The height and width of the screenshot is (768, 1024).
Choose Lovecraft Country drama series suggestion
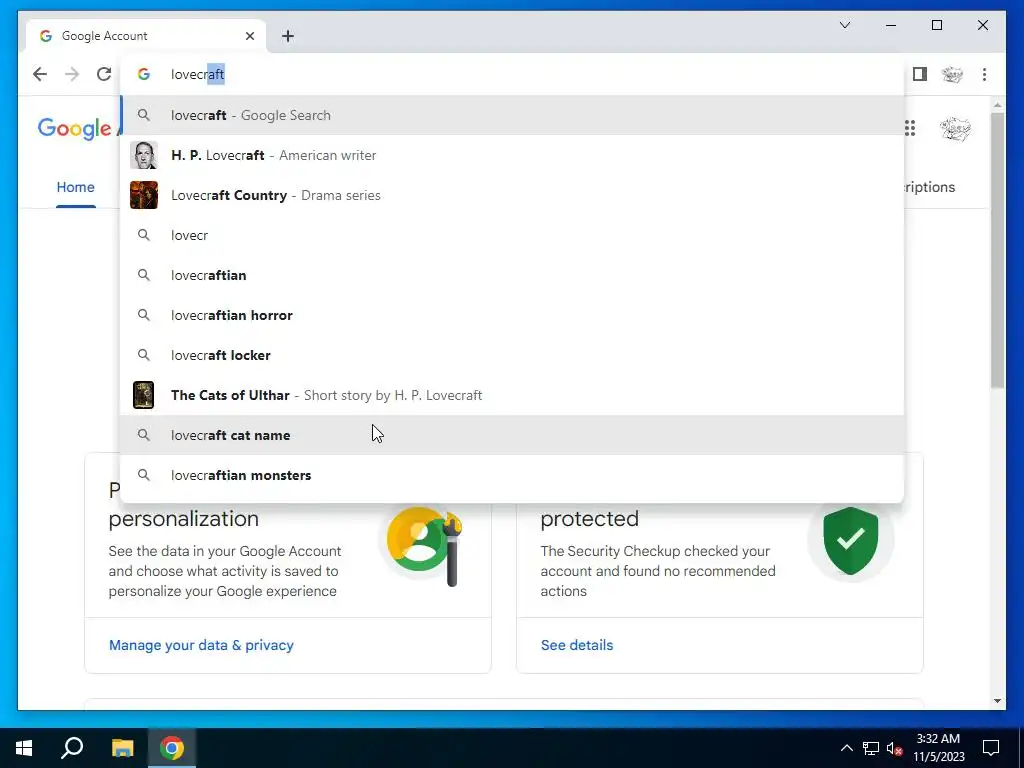tap(513, 195)
